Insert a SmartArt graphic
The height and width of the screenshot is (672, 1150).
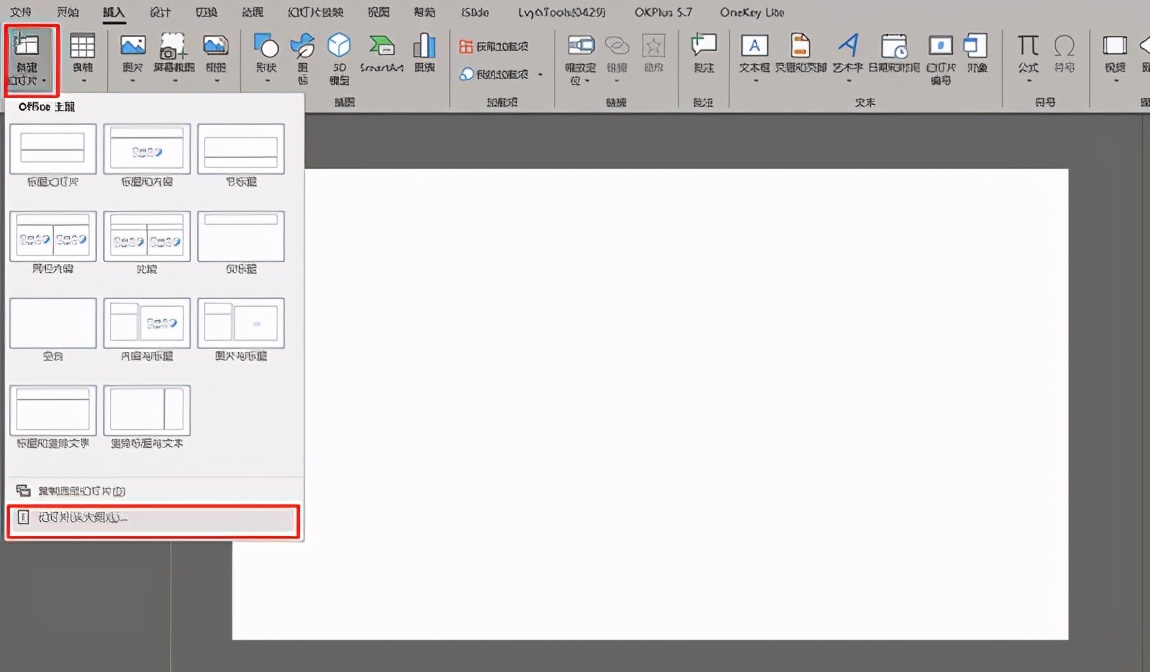[x=381, y=57]
